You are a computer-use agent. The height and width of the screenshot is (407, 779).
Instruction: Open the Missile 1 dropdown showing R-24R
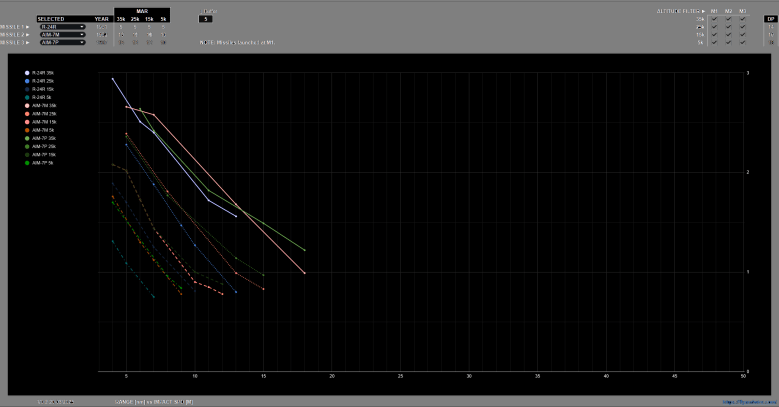tap(62, 27)
